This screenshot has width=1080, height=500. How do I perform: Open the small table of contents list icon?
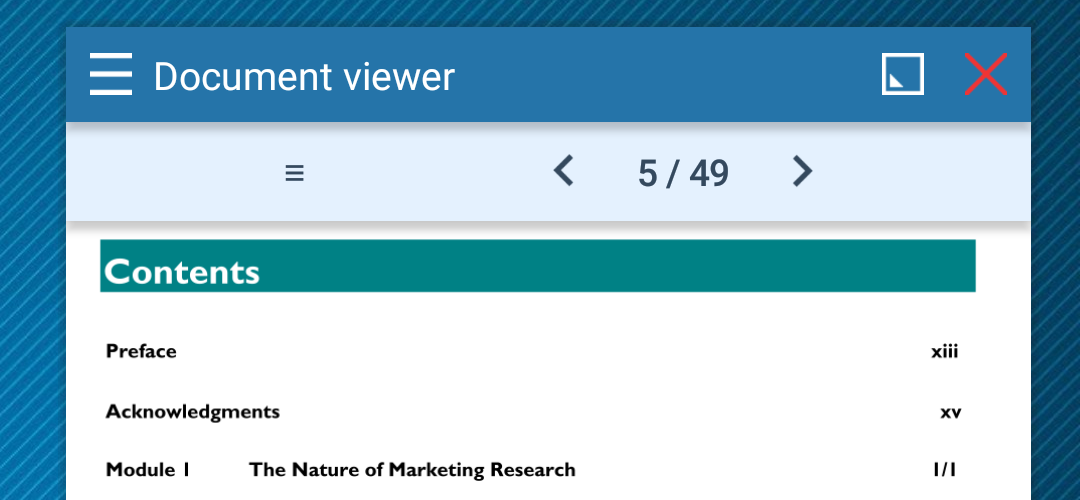pyautogui.click(x=295, y=173)
